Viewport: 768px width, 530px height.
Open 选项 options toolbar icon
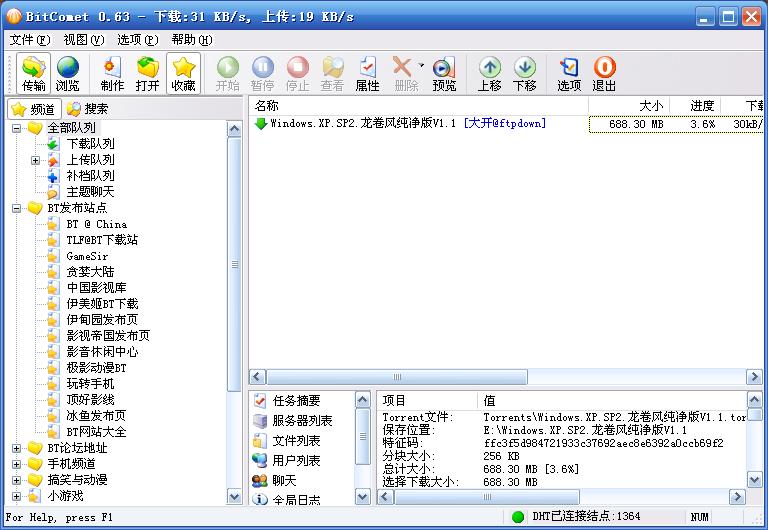tap(569, 73)
